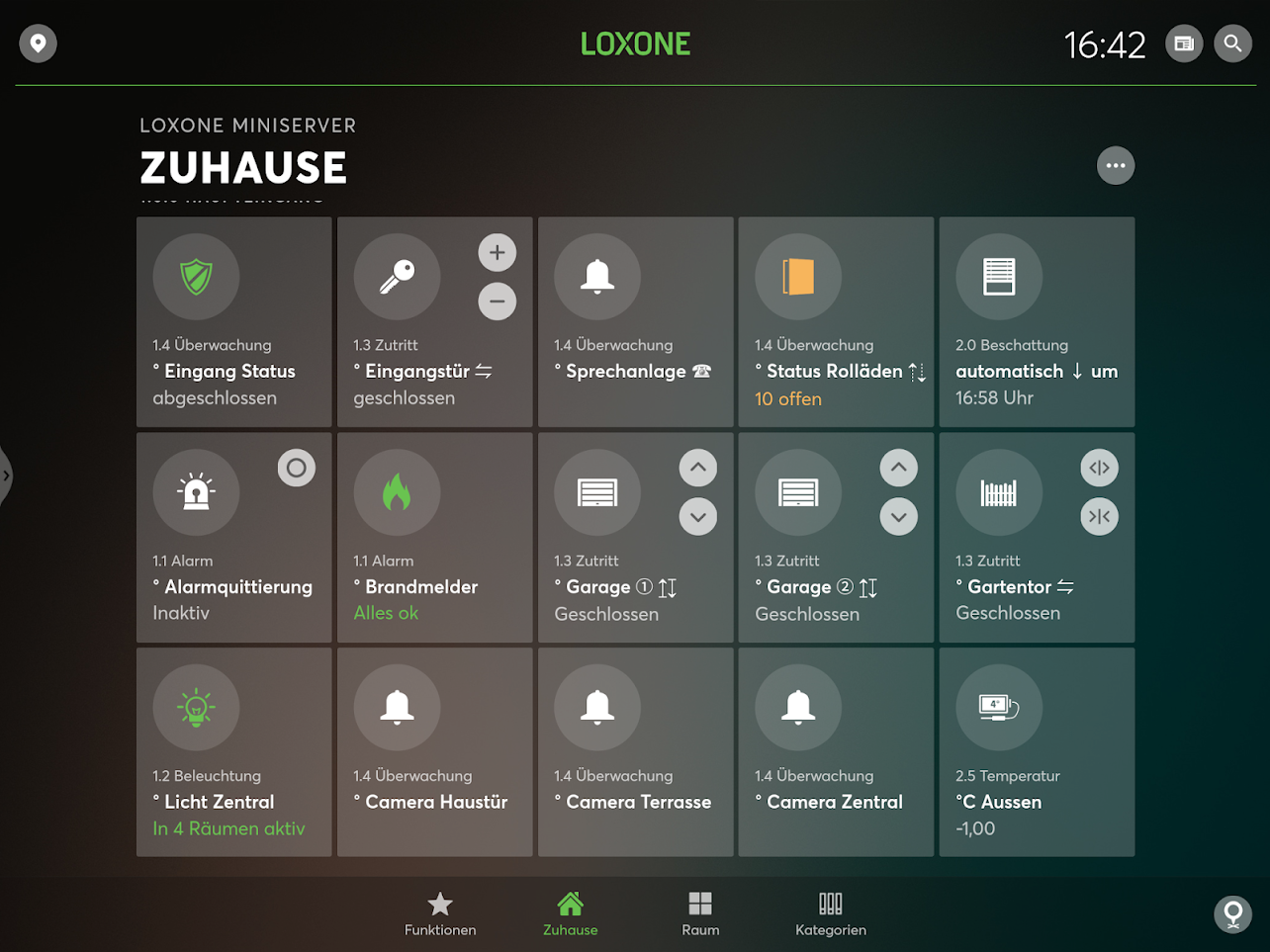Viewport: 1270px width, 952px height.
Task: Select the '°C Aussen' label
Action: (998, 803)
